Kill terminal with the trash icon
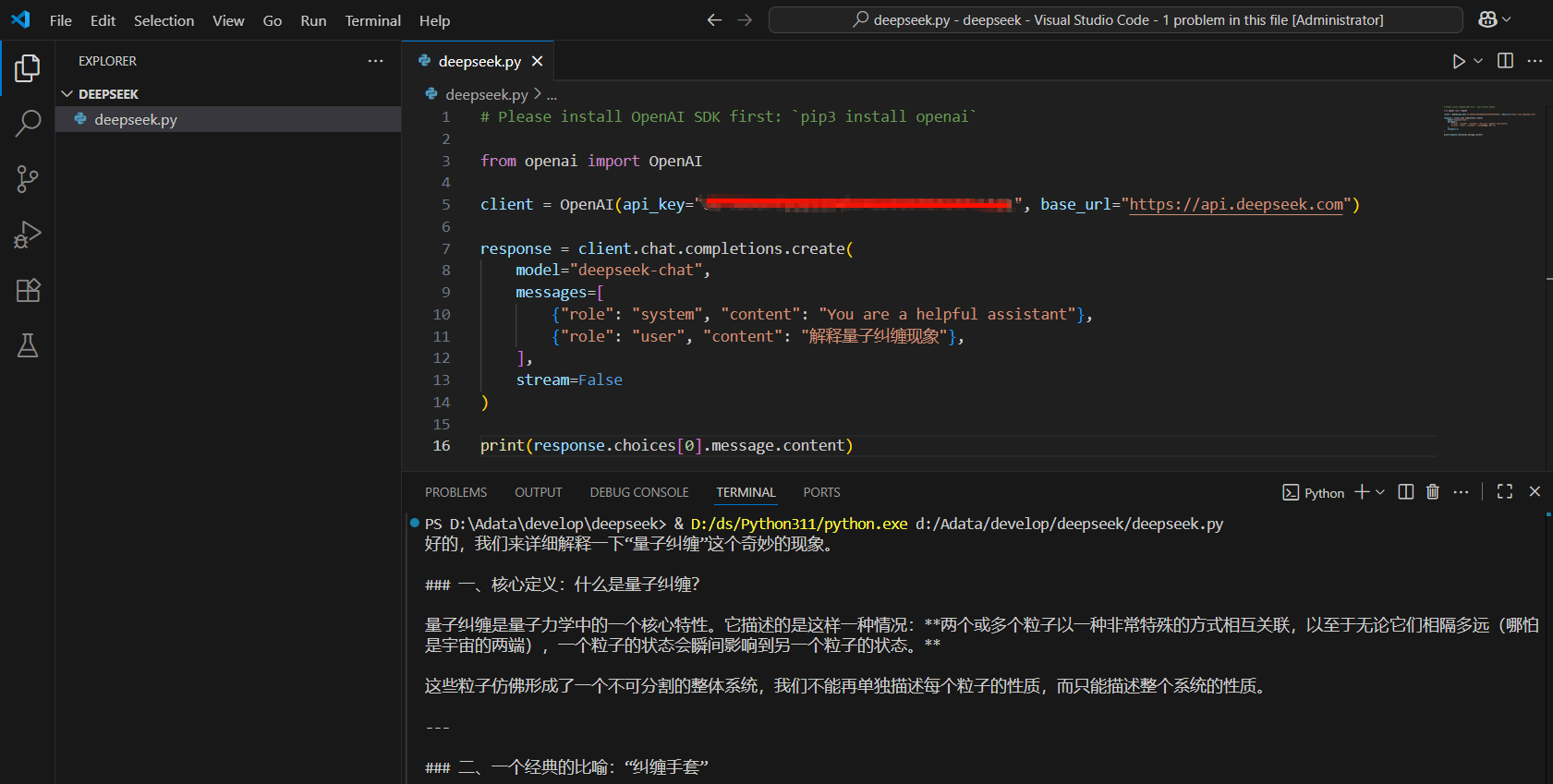1553x784 pixels. coord(1433,492)
